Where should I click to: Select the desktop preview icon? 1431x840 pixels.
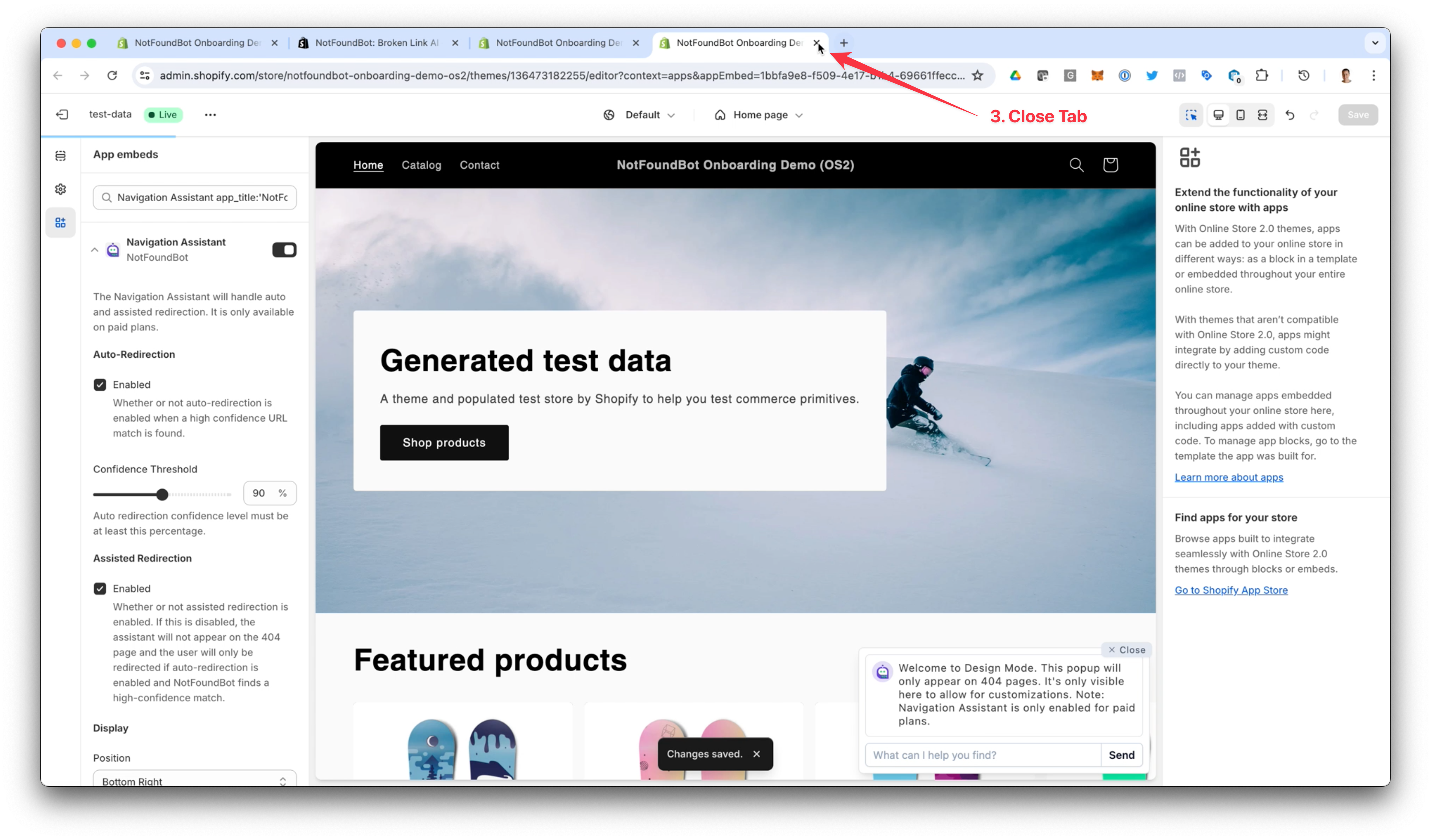click(x=1219, y=115)
